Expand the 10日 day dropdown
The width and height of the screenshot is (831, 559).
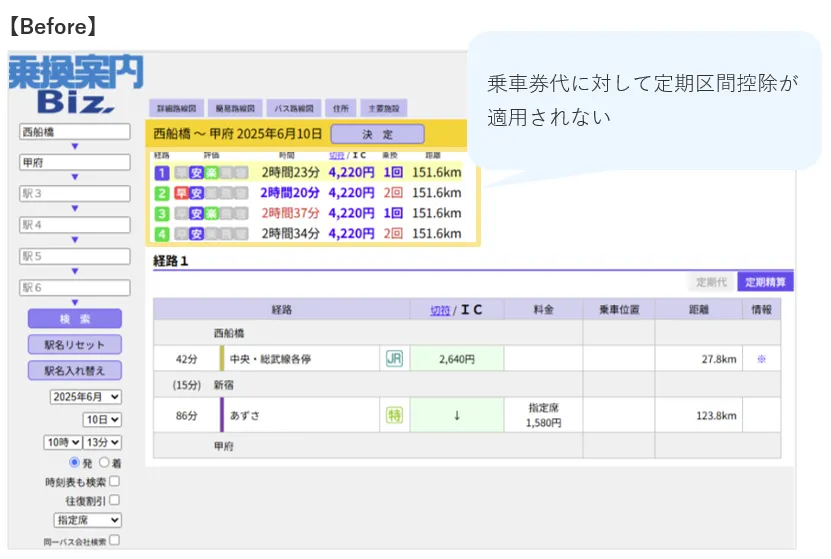click(101, 420)
